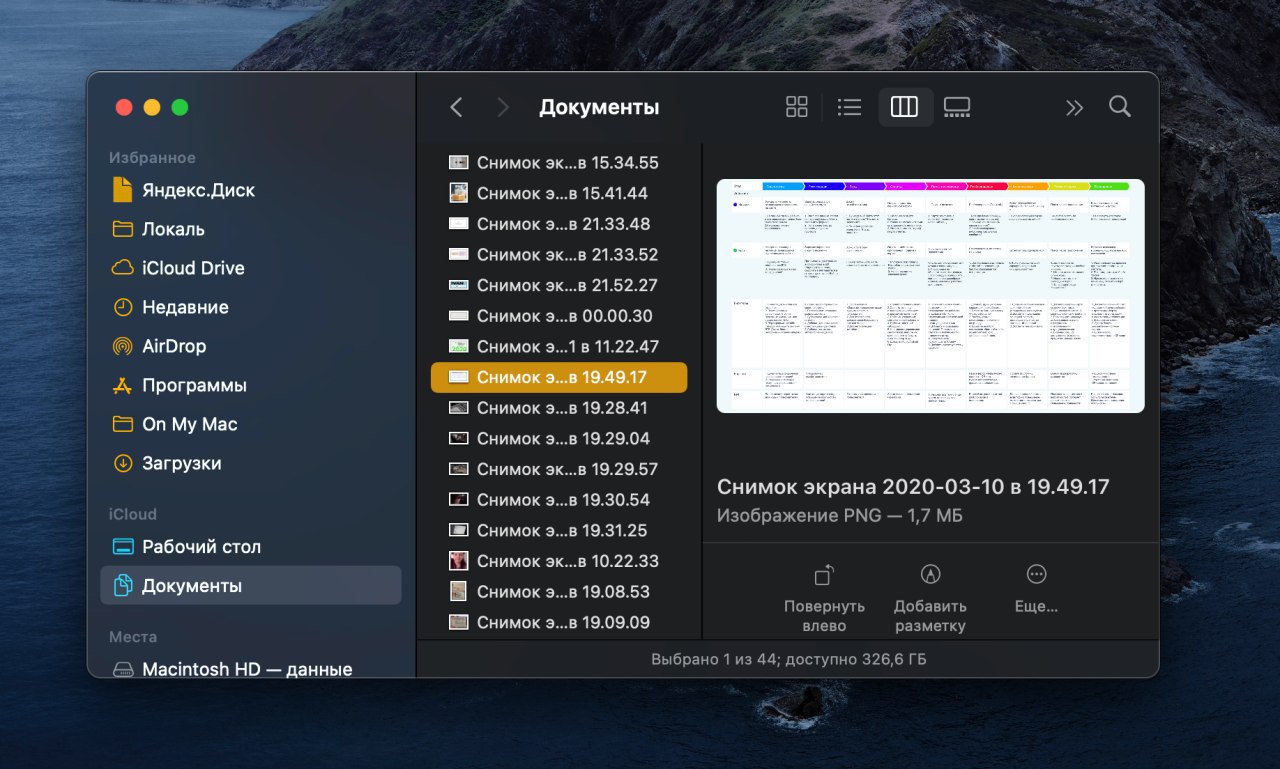The image size is (1280, 769).
Task: Select file Снимок эк...в 15.34.55
Action: [559, 163]
